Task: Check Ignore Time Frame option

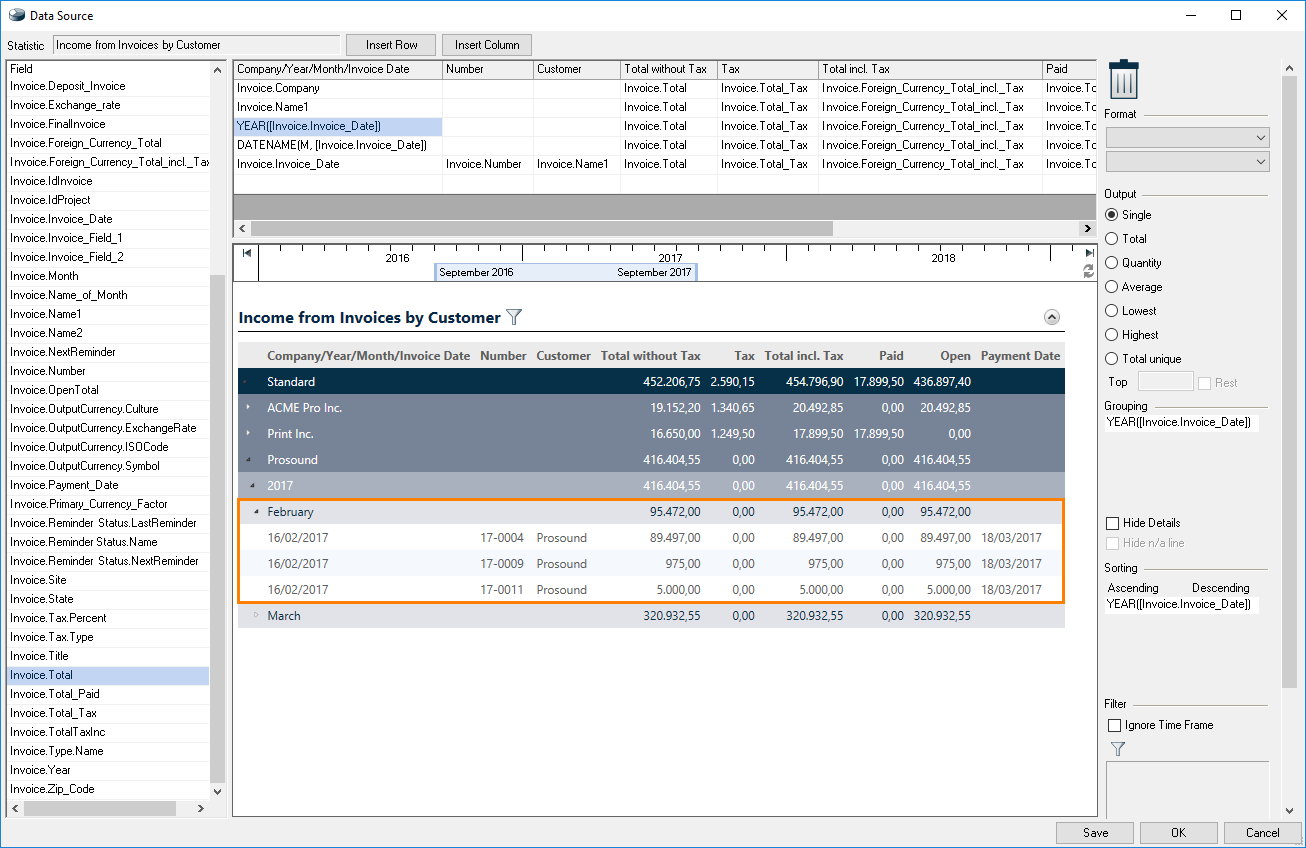Action: tap(1115, 725)
